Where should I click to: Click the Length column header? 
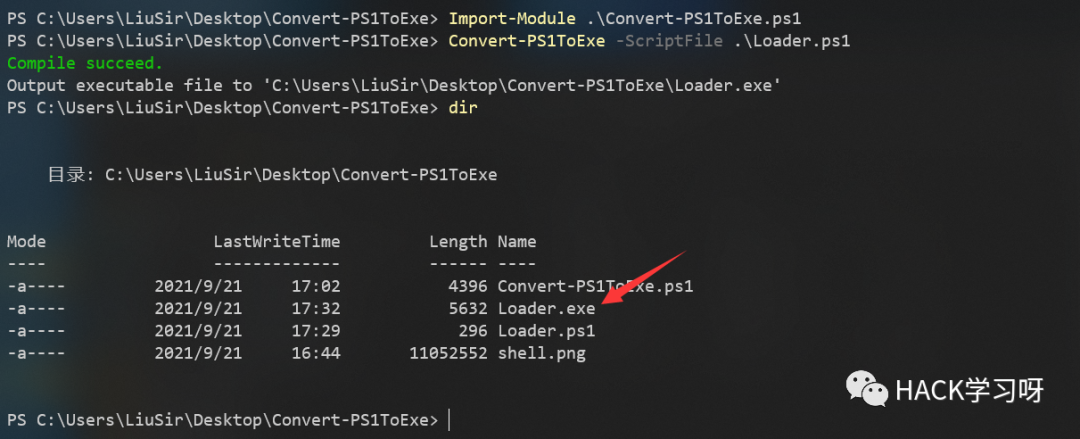click(458, 242)
